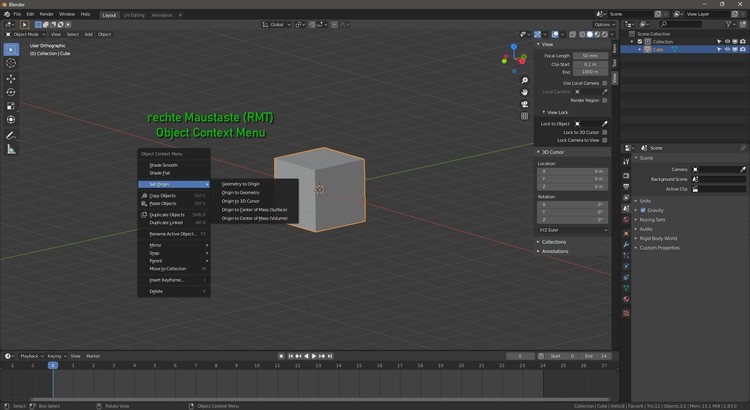
Task: Hide Cube in viewport using eye icon
Action: click(x=727, y=49)
